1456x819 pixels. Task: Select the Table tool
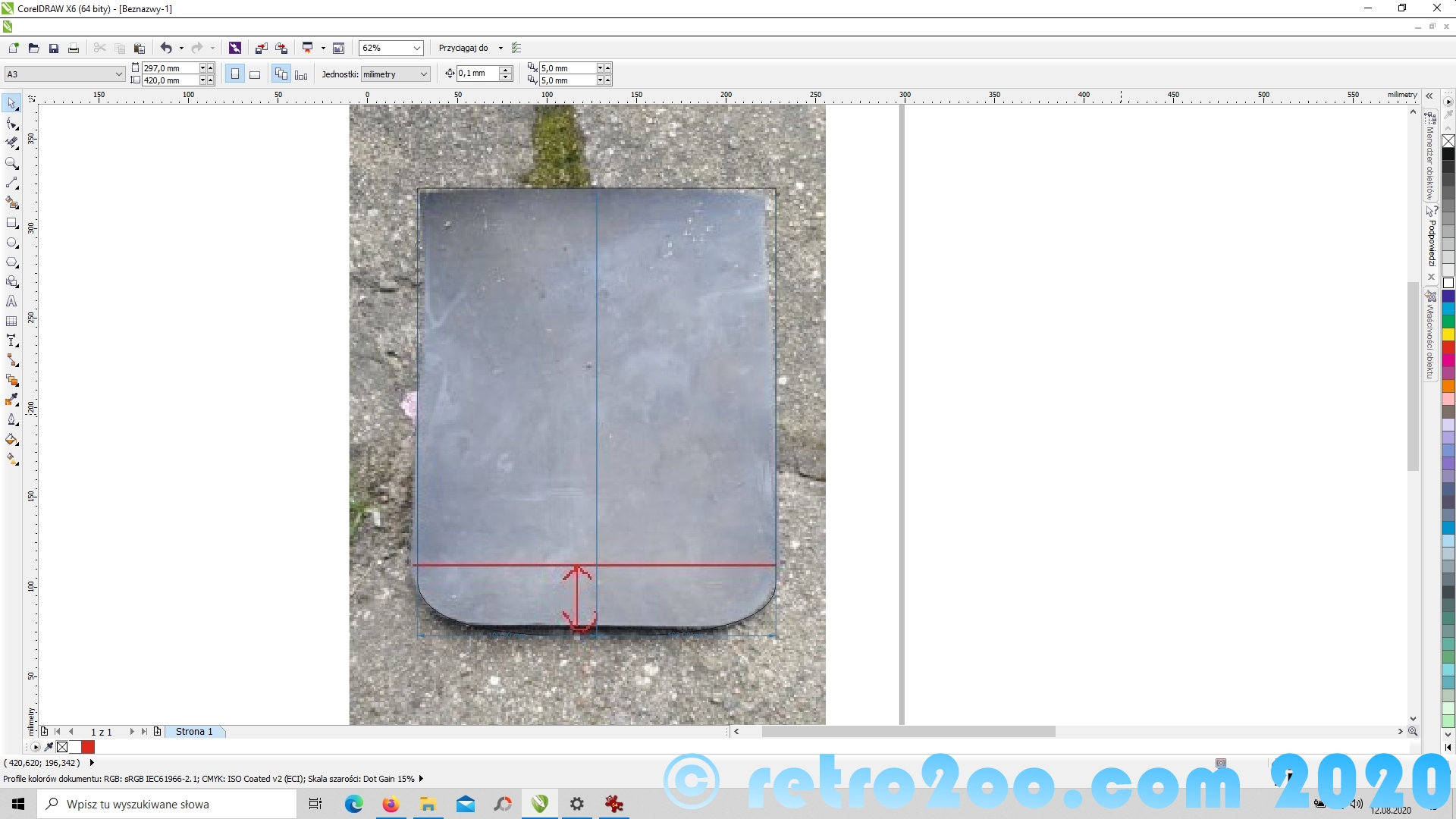point(12,322)
